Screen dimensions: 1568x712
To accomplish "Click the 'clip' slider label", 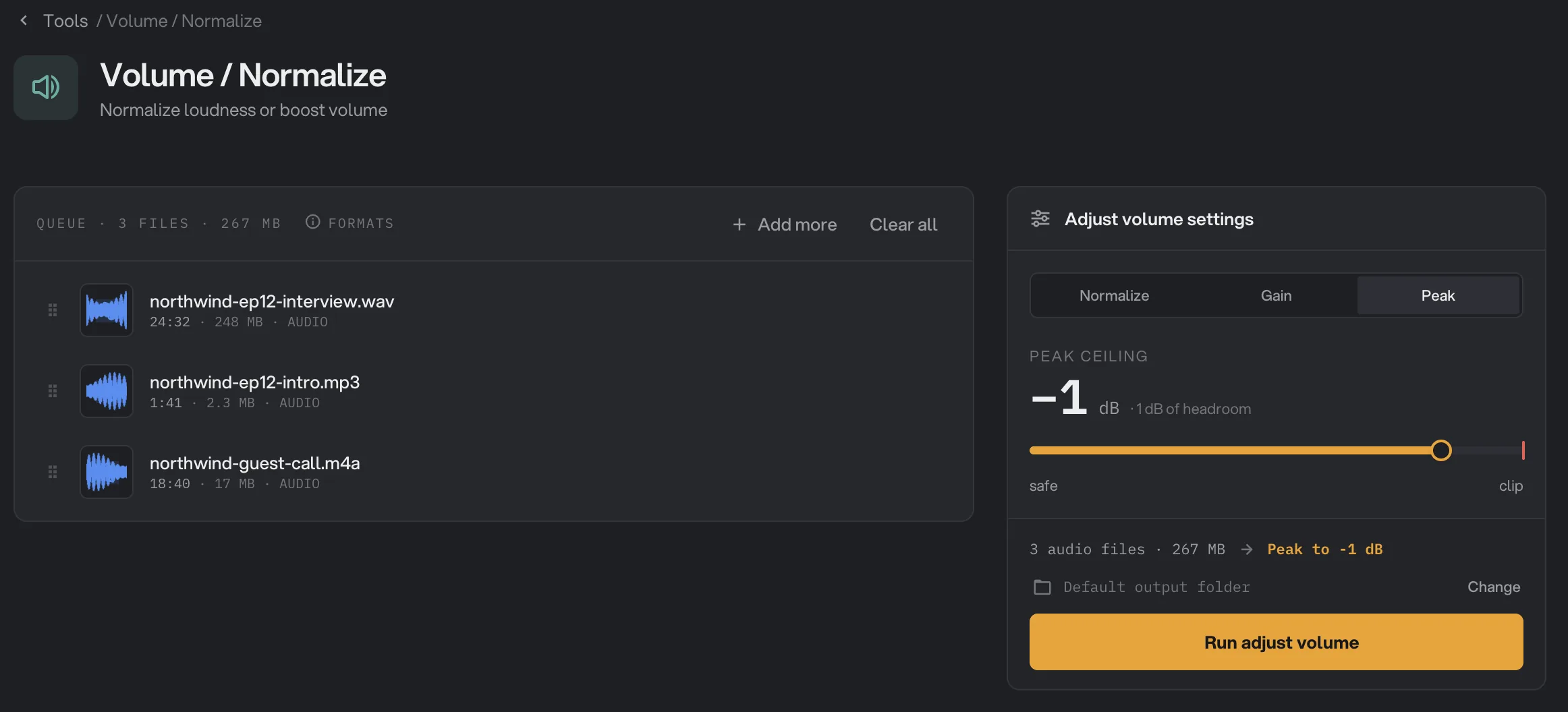I will (x=1511, y=486).
